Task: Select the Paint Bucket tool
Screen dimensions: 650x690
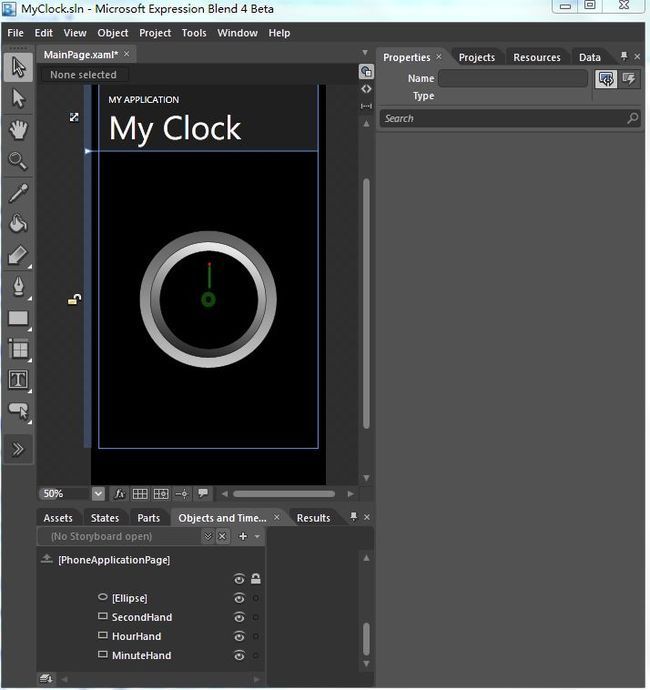Action: point(18,224)
